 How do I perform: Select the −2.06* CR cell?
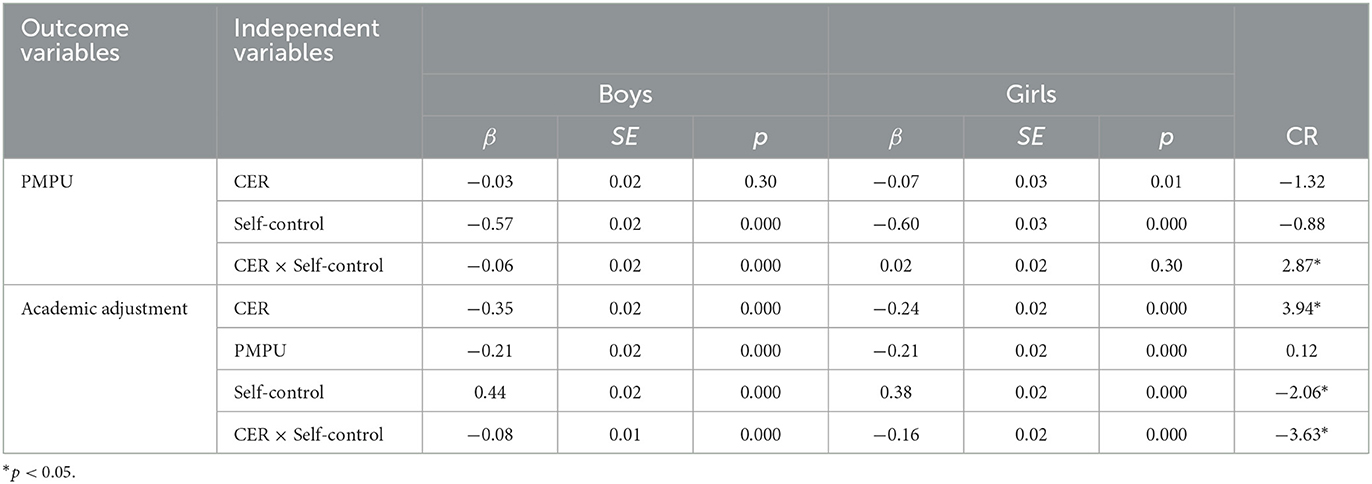click(1300, 391)
